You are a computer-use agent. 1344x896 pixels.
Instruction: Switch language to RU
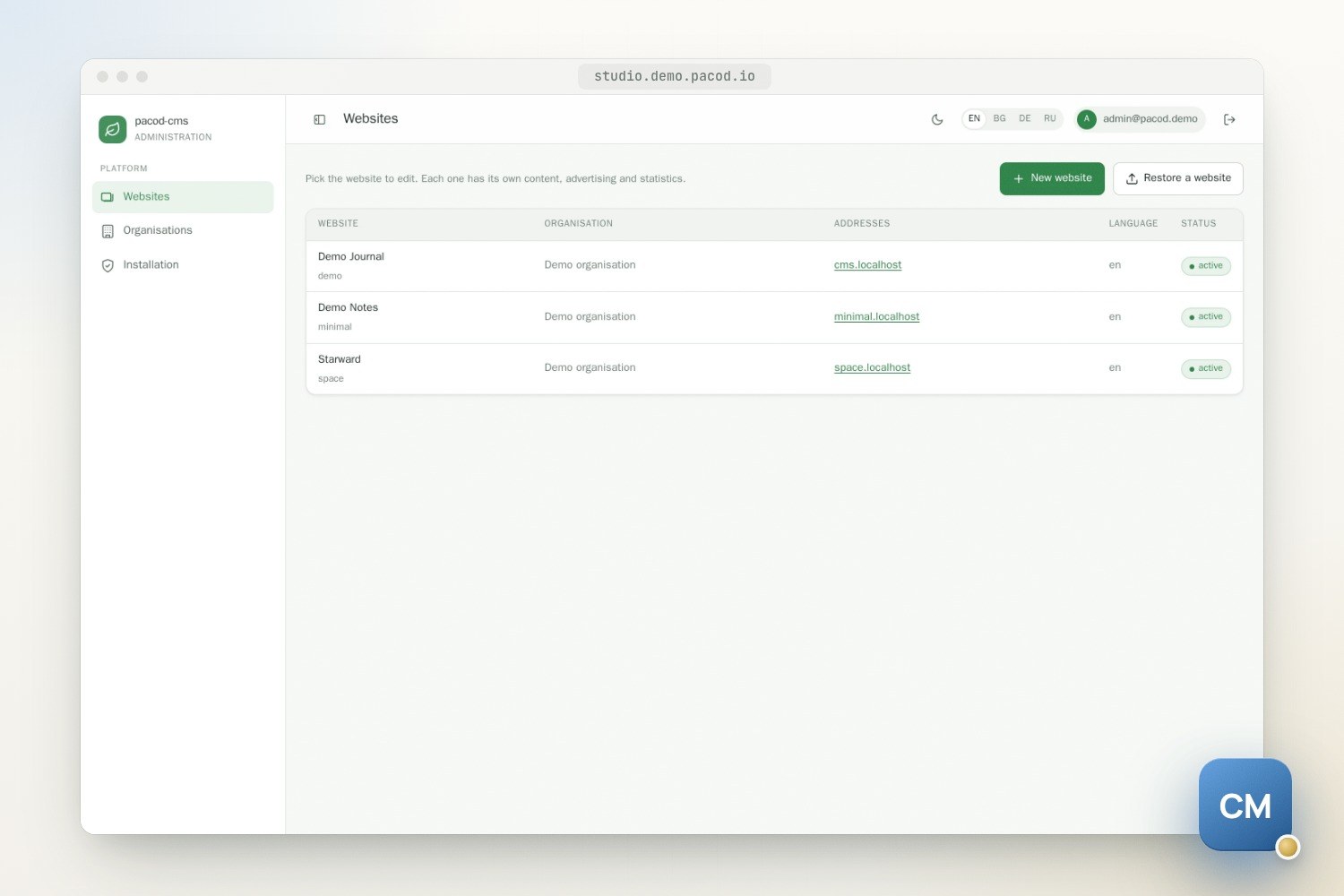[x=1049, y=119]
